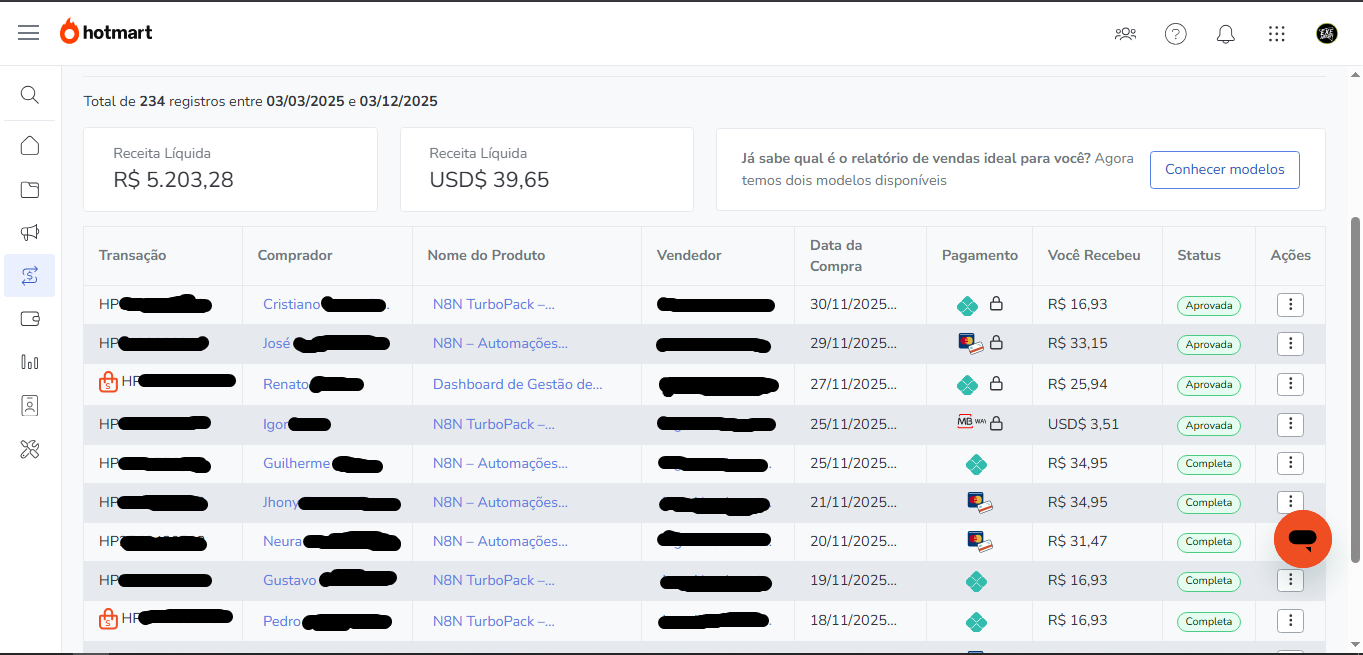
Task: Click the R$ 31,47 amount
Action: 1078,541
